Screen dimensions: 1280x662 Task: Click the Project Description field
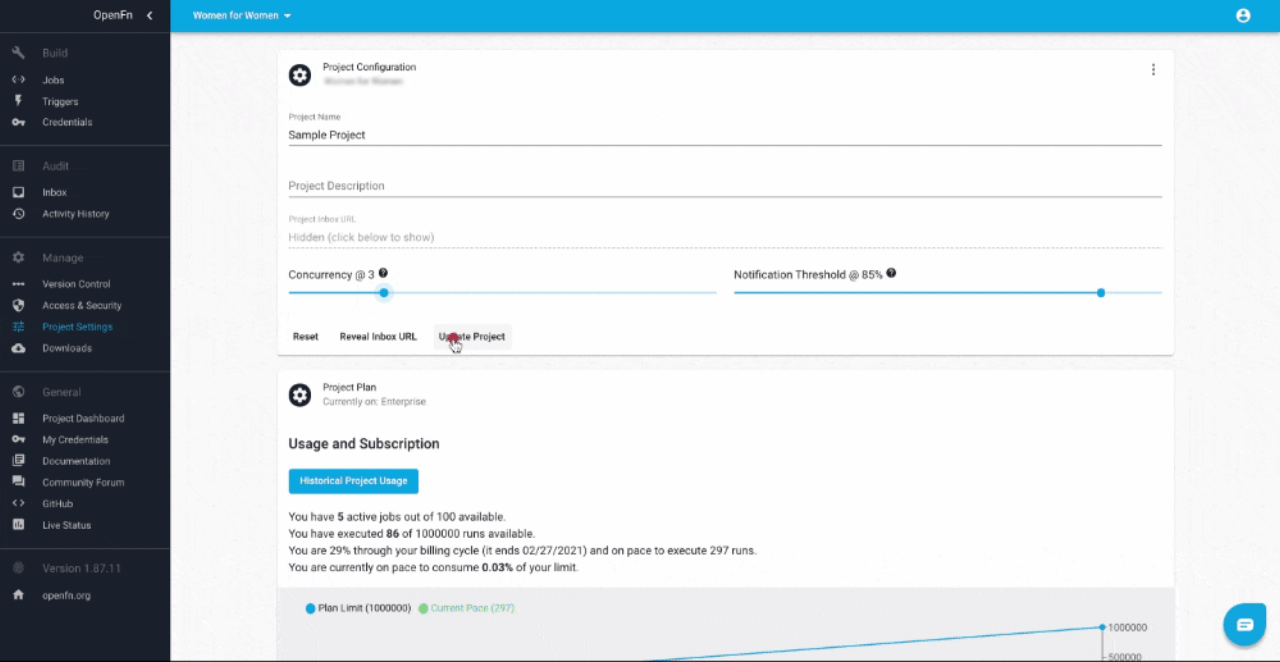click(725, 186)
